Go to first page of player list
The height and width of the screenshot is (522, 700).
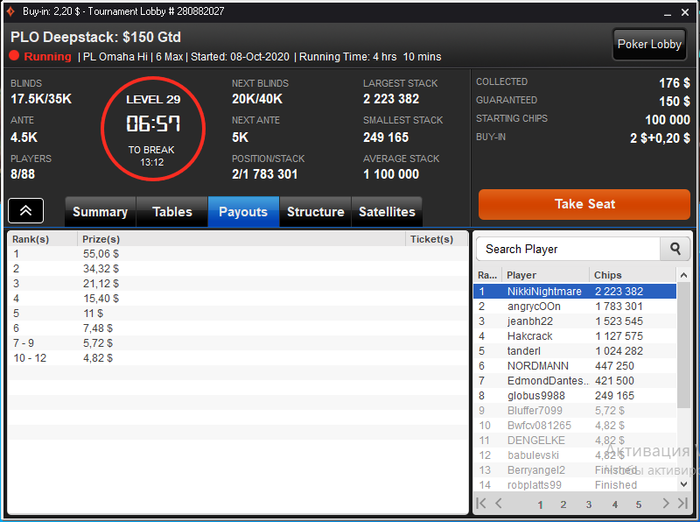click(481, 503)
